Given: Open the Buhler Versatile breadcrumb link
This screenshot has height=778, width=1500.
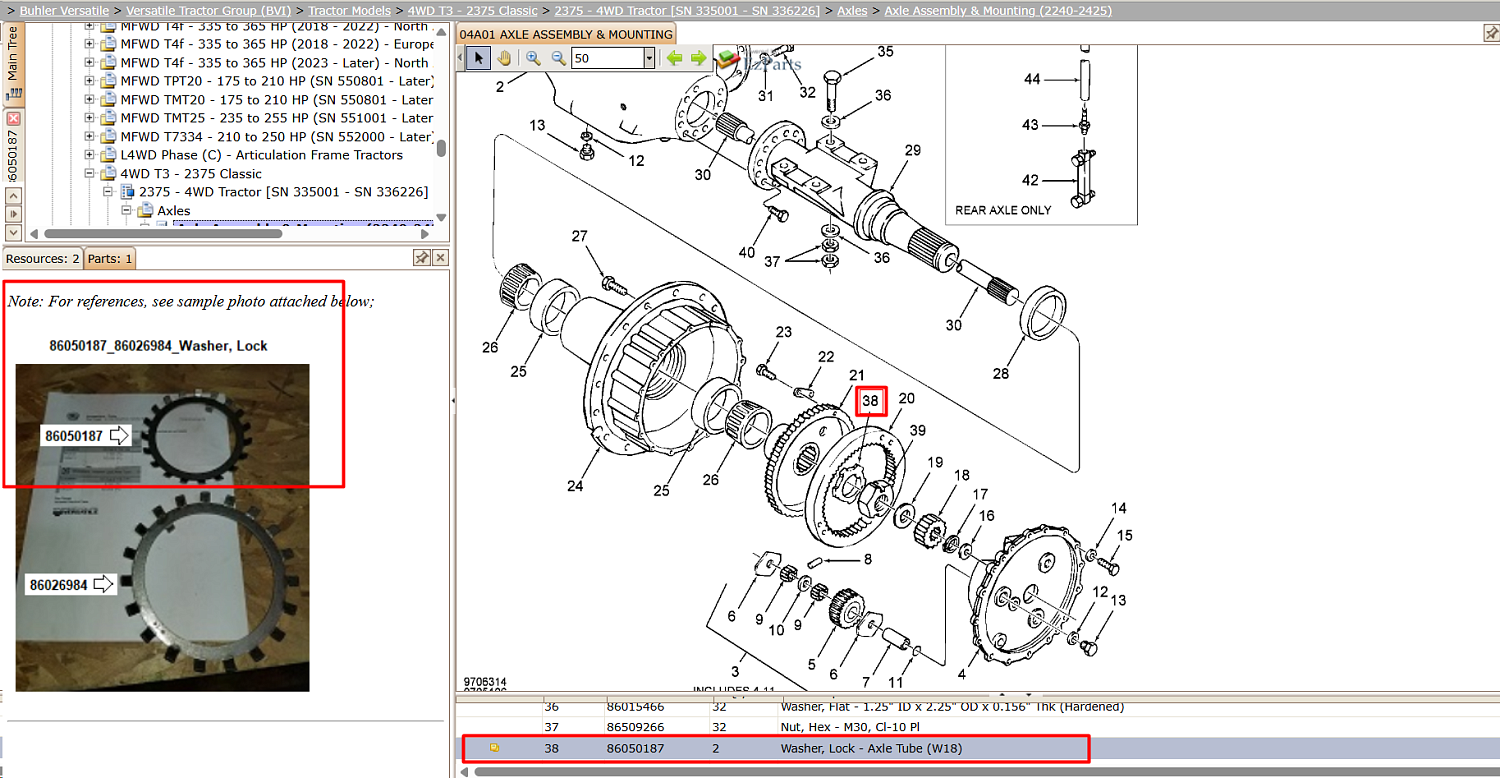Looking at the screenshot, I should (66, 10).
